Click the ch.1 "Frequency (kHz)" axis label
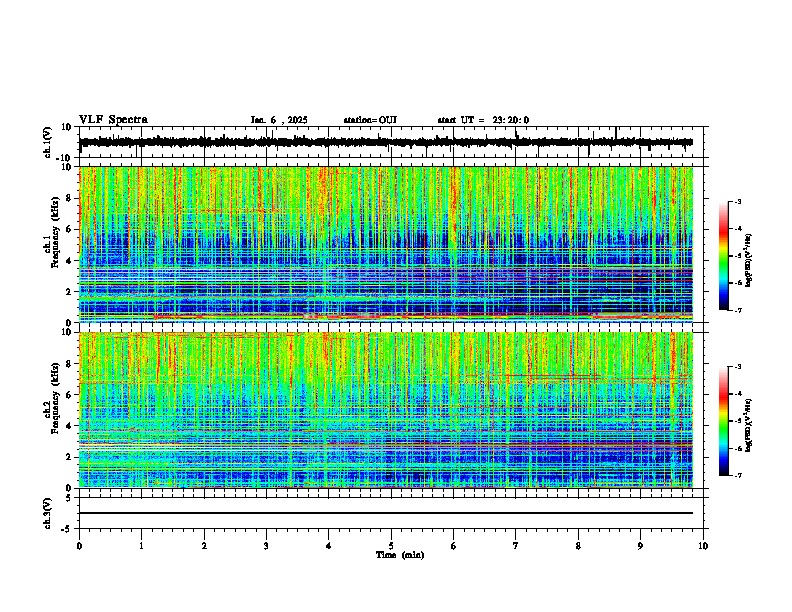792x612 pixels. (55, 231)
